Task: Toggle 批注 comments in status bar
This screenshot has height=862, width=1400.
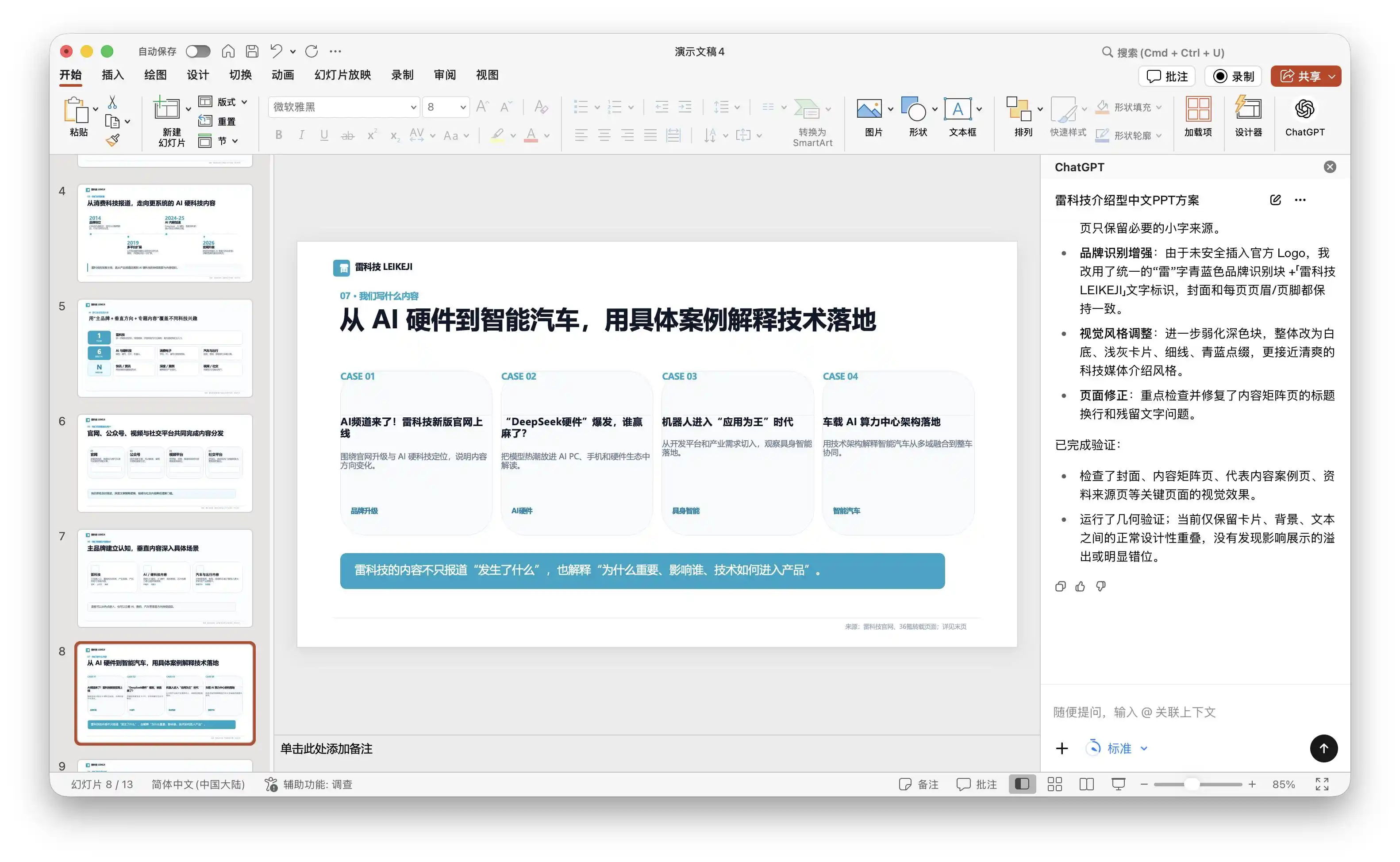Action: coord(977,785)
